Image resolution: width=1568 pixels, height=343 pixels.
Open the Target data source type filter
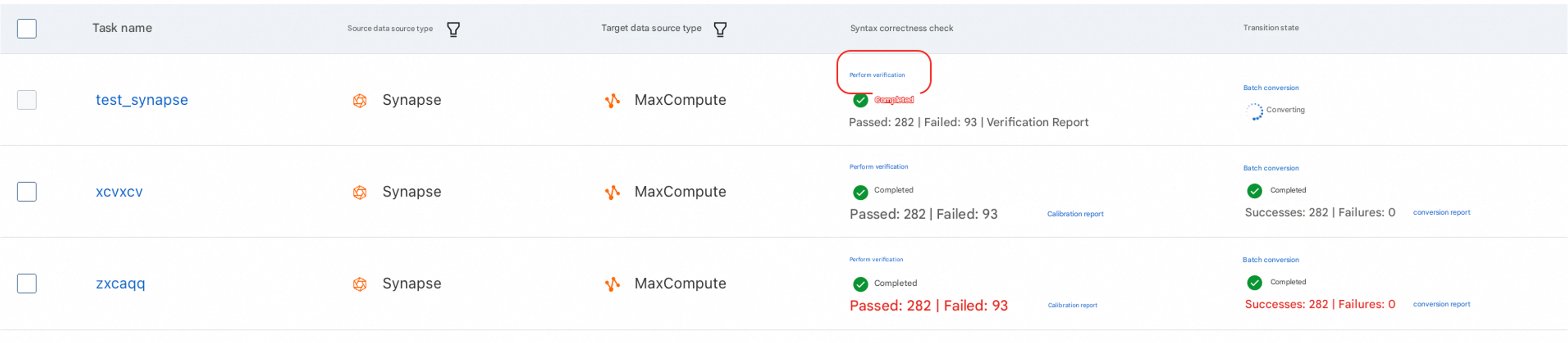(x=720, y=29)
